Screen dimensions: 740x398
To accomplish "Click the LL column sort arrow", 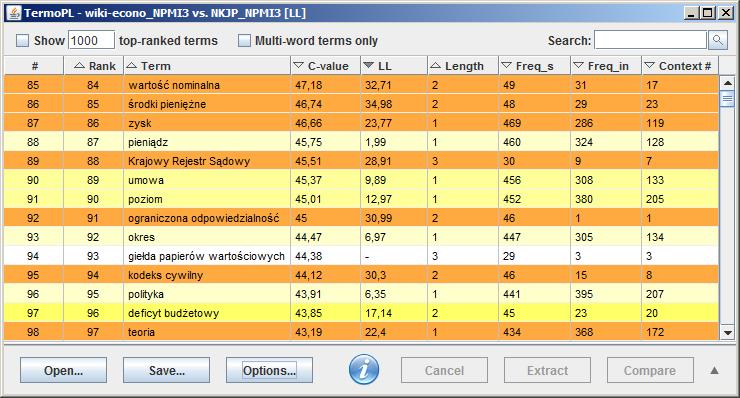I will pos(369,65).
